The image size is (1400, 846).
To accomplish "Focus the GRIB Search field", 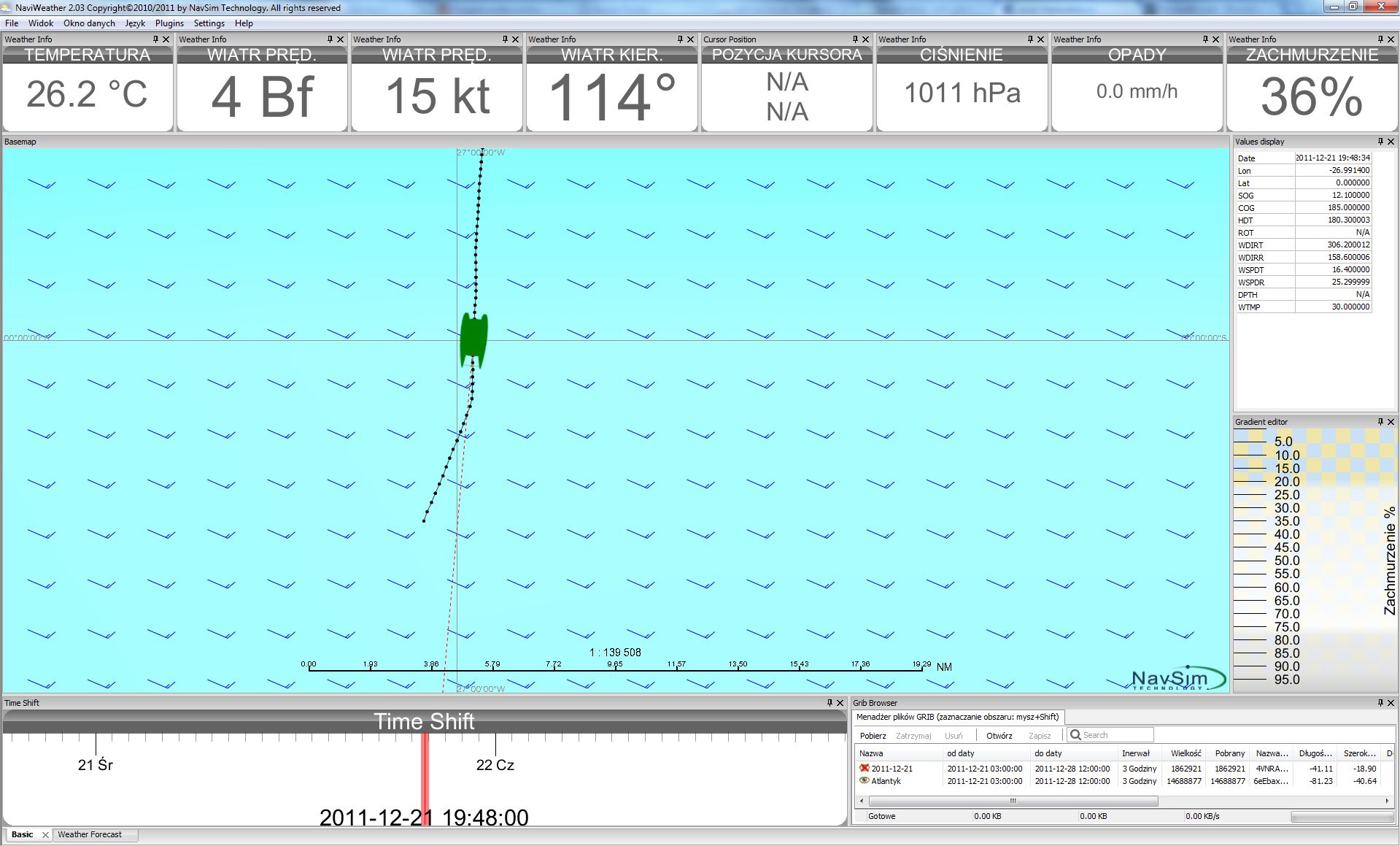I will coord(1110,735).
